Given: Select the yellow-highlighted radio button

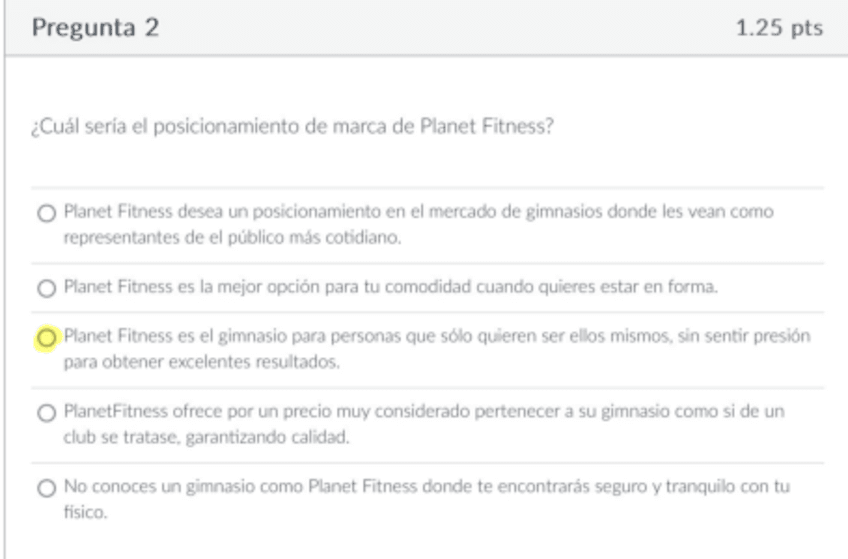Looking at the screenshot, I should point(45,338).
